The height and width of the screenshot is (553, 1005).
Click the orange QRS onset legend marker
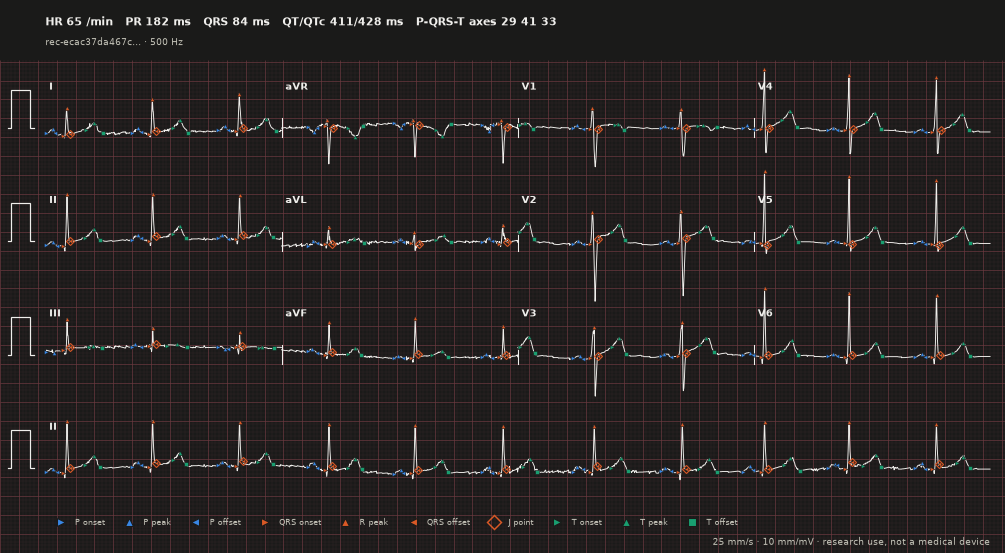pos(265,522)
